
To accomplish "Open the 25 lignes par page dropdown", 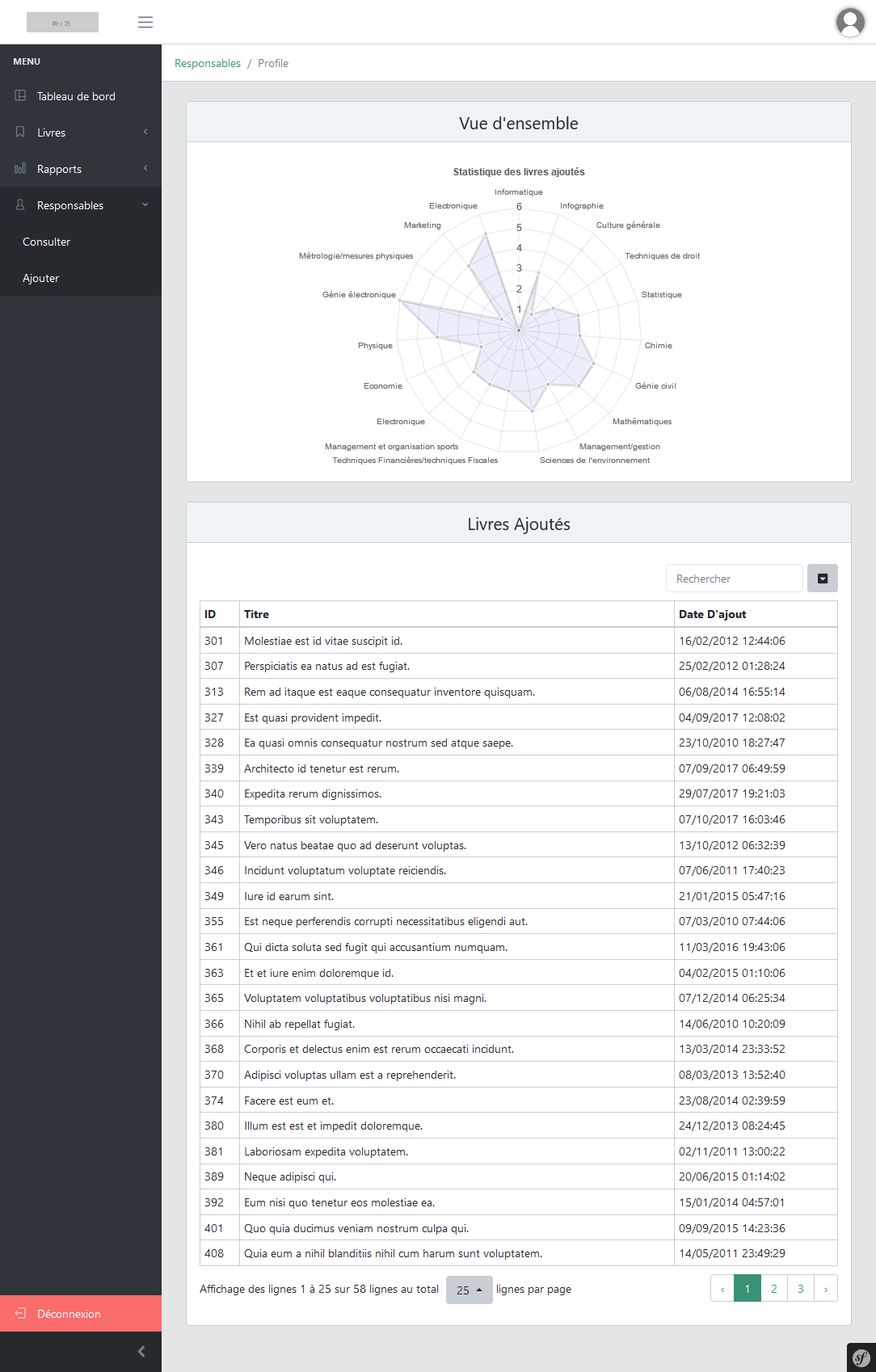I will point(470,1290).
